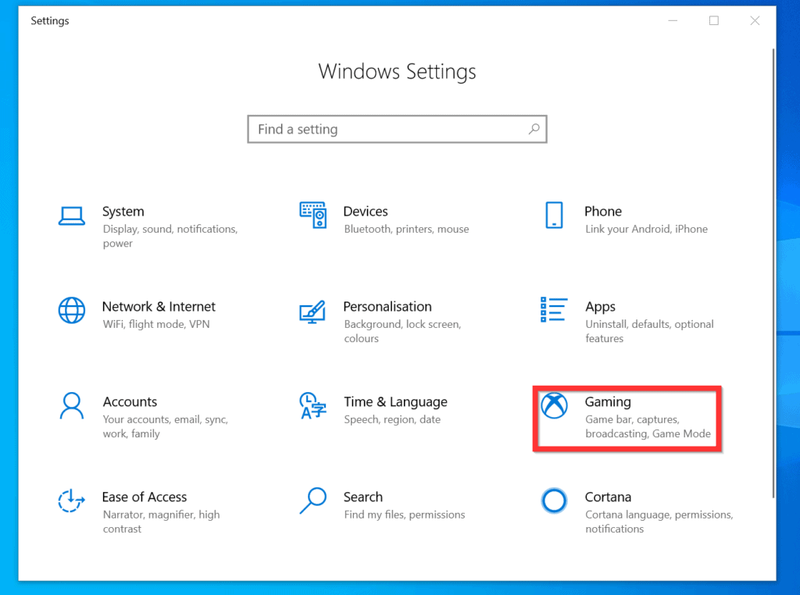This screenshot has height=595, width=800.
Task: Click 'Cortana language, permissions, notifications' text
Action: 659,522
